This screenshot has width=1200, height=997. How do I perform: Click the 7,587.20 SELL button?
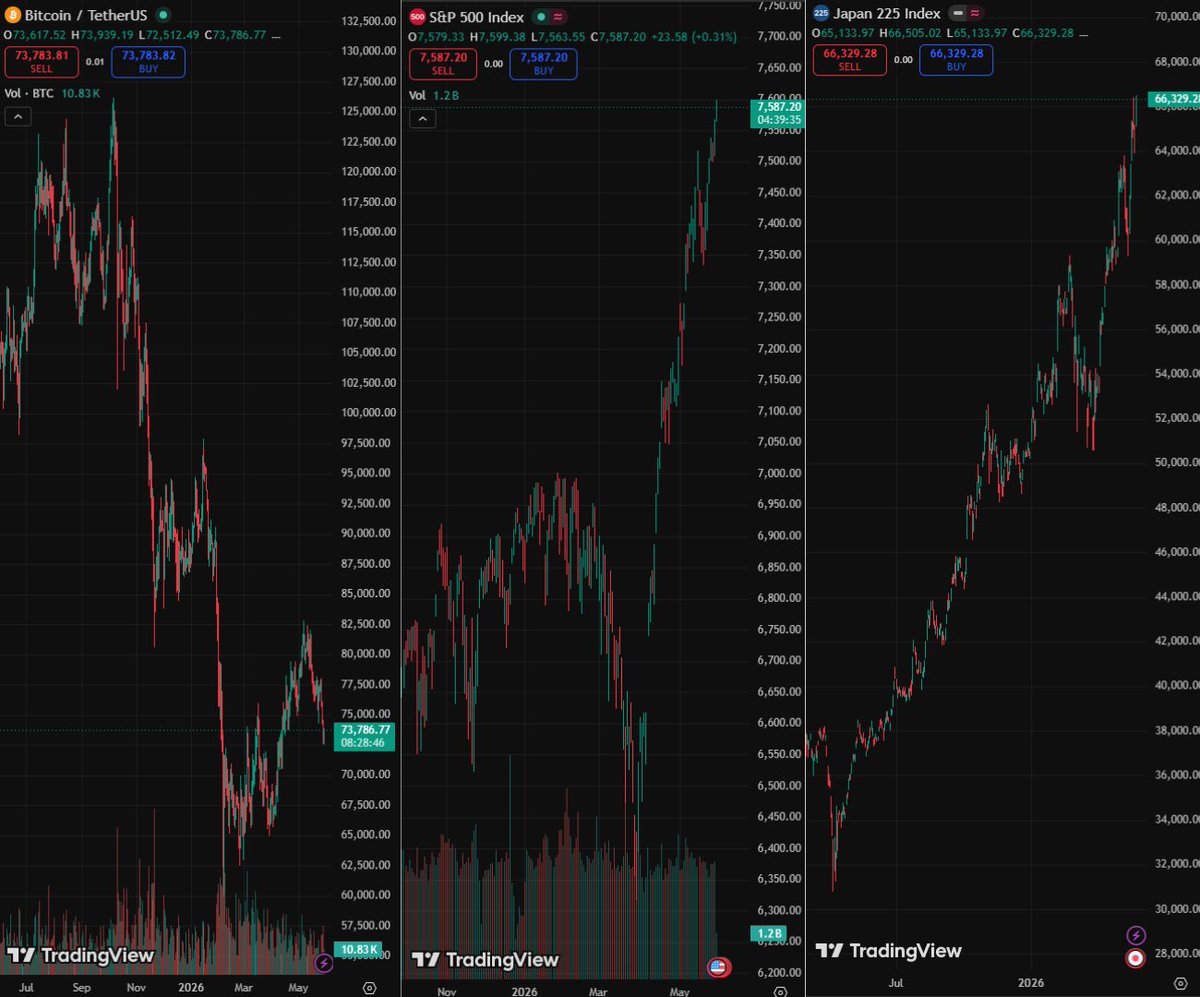pyautogui.click(x=442, y=64)
